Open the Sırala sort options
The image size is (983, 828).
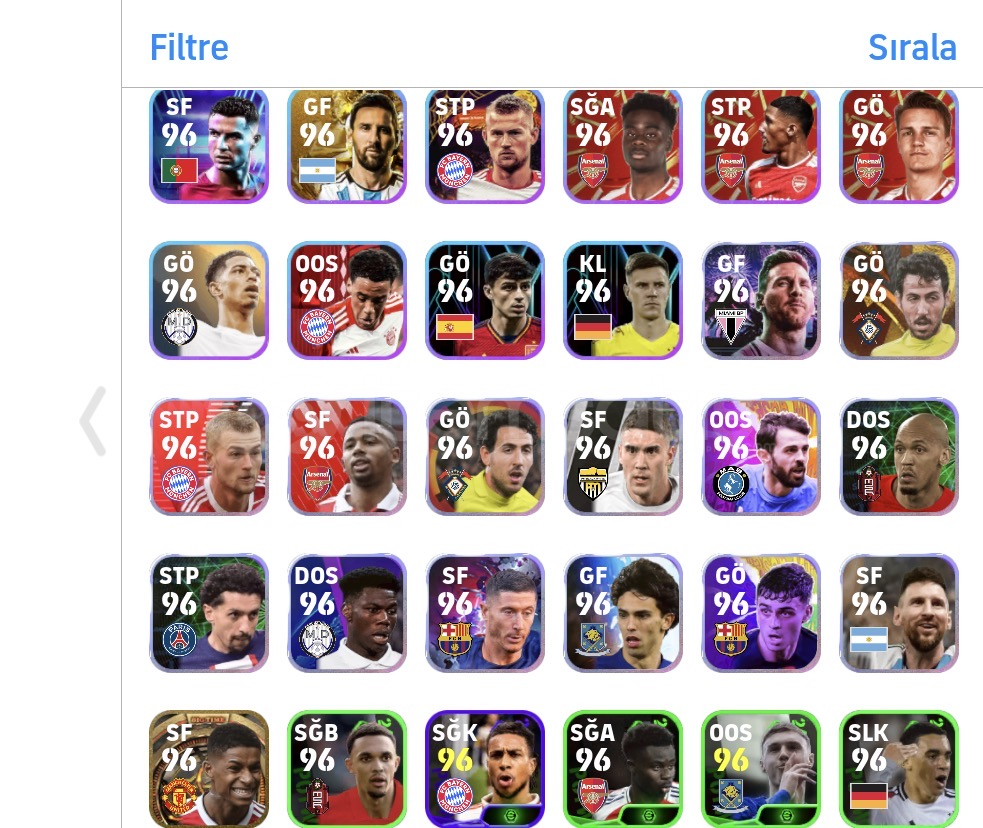(x=912, y=48)
